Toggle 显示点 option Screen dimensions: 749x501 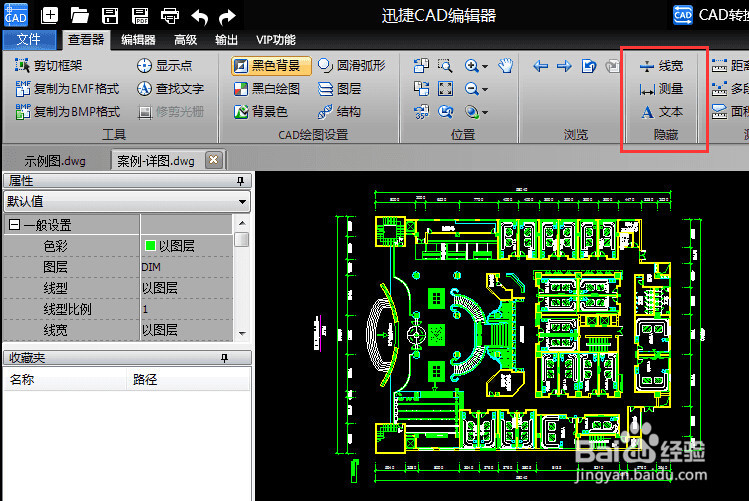click(x=164, y=65)
